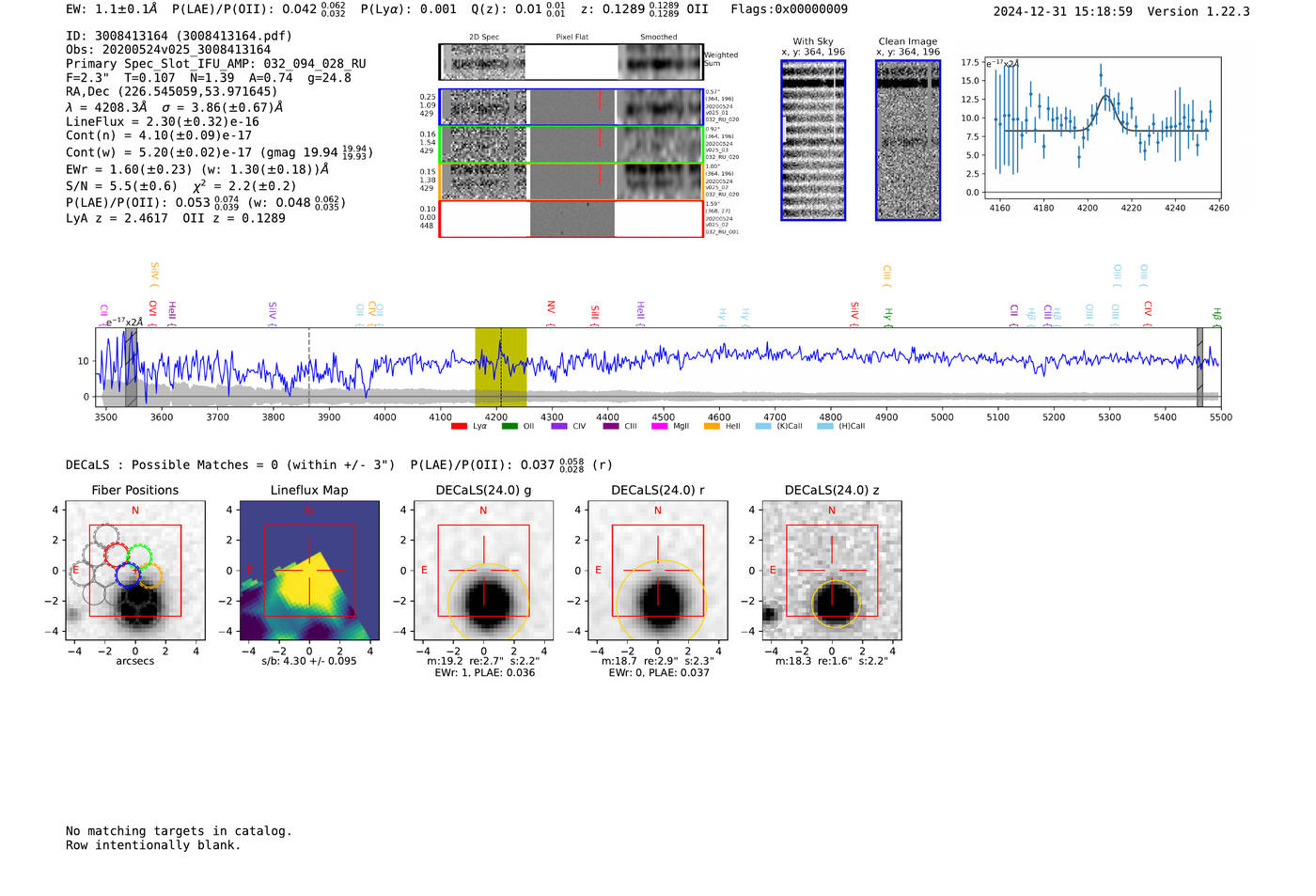Screen dimensions: 1316x896
Task: Click the m:19.2 re:2.7" caption
Action: (483, 661)
